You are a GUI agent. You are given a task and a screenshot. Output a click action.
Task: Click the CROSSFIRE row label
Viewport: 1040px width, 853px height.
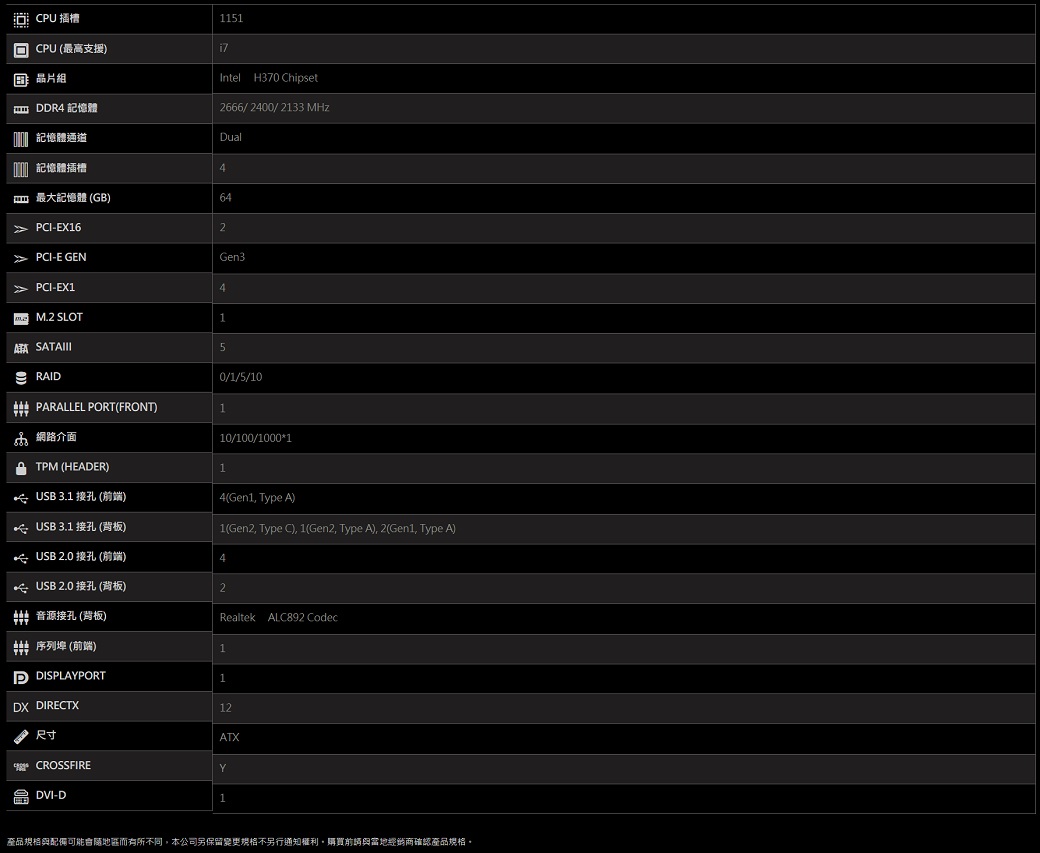tap(63, 766)
